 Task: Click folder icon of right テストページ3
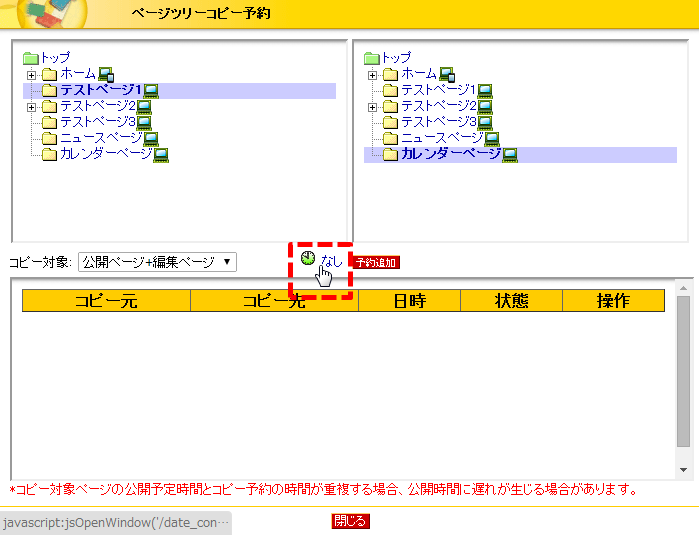[x=391, y=123]
